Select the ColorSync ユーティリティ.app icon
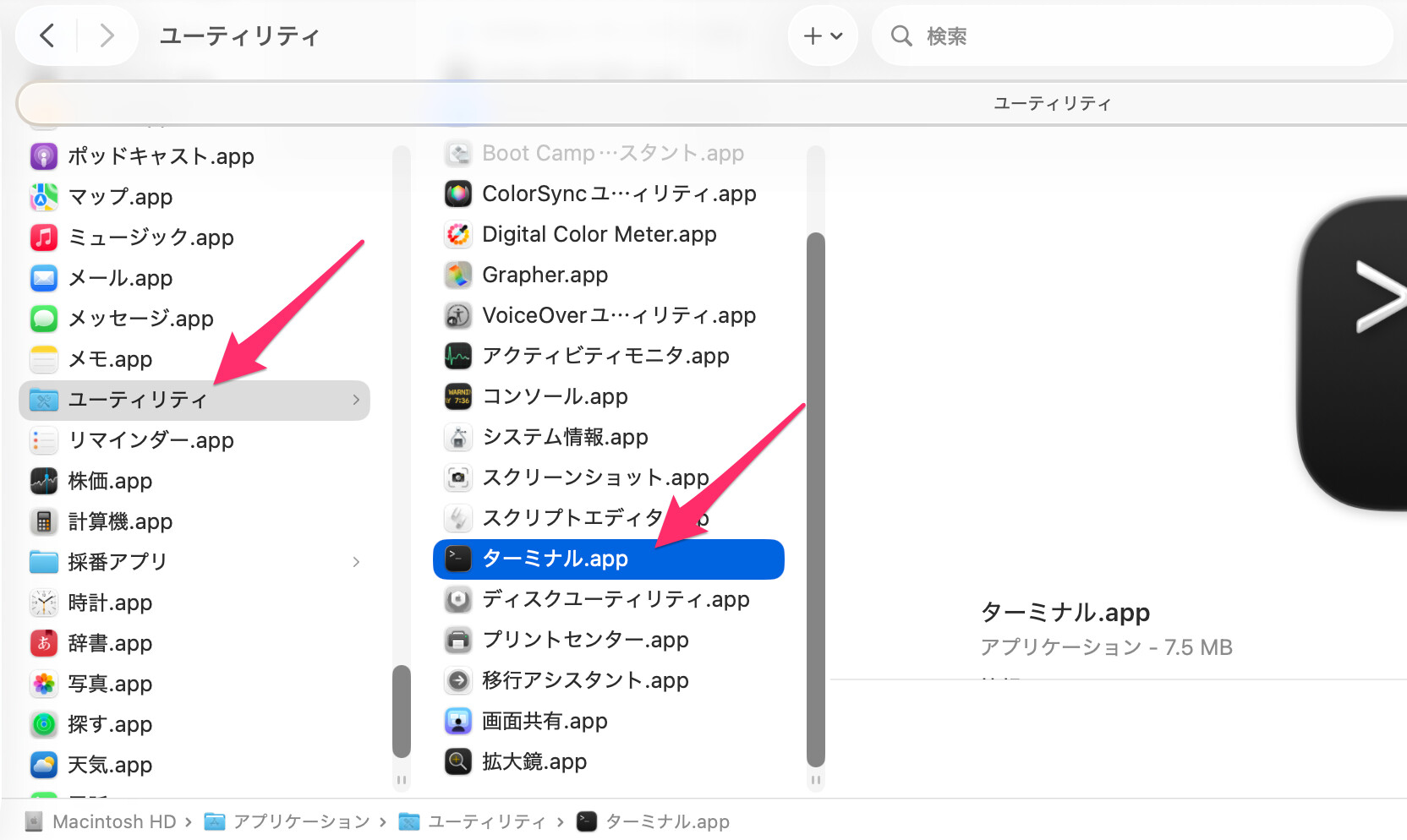 [458, 194]
